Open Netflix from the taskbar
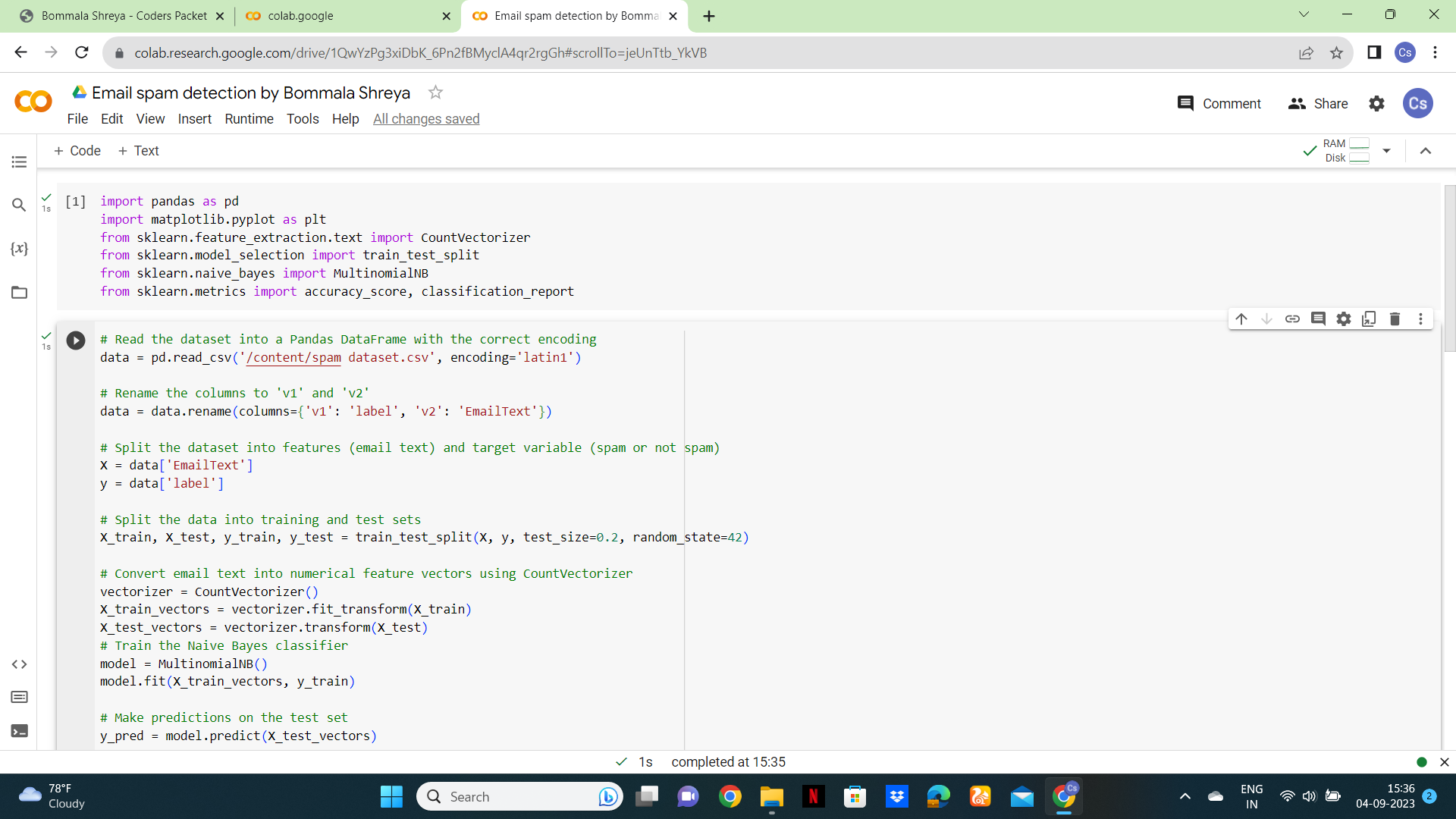This screenshot has height=819, width=1456. pos(813,796)
